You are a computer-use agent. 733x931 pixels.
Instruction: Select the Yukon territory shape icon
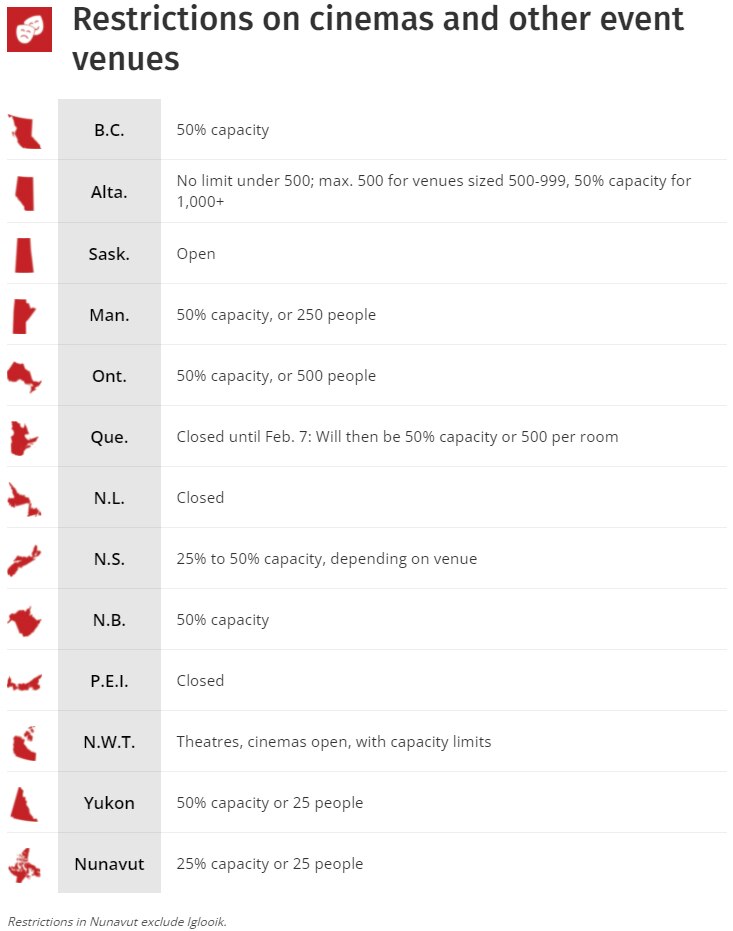click(x=23, y=804)
